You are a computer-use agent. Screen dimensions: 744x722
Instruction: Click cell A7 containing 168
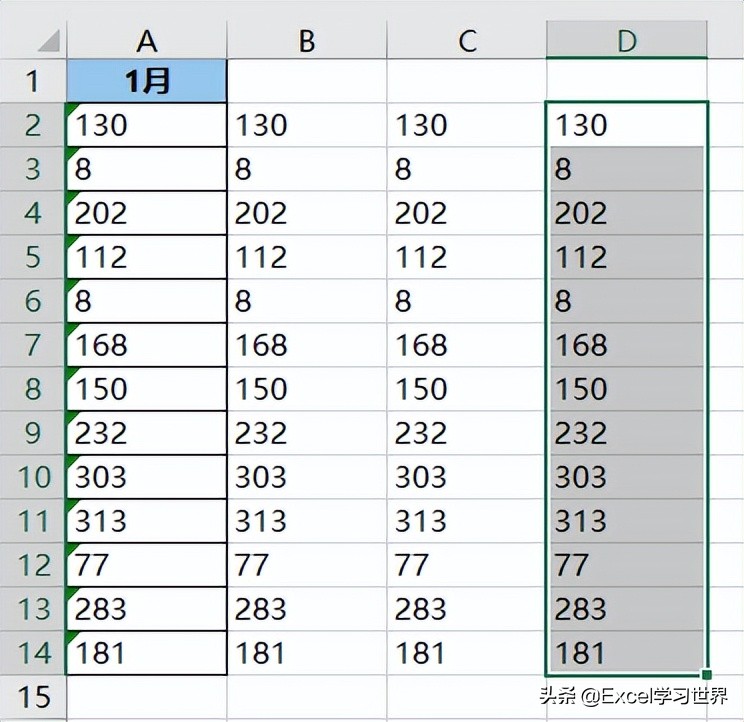[147, 344]
